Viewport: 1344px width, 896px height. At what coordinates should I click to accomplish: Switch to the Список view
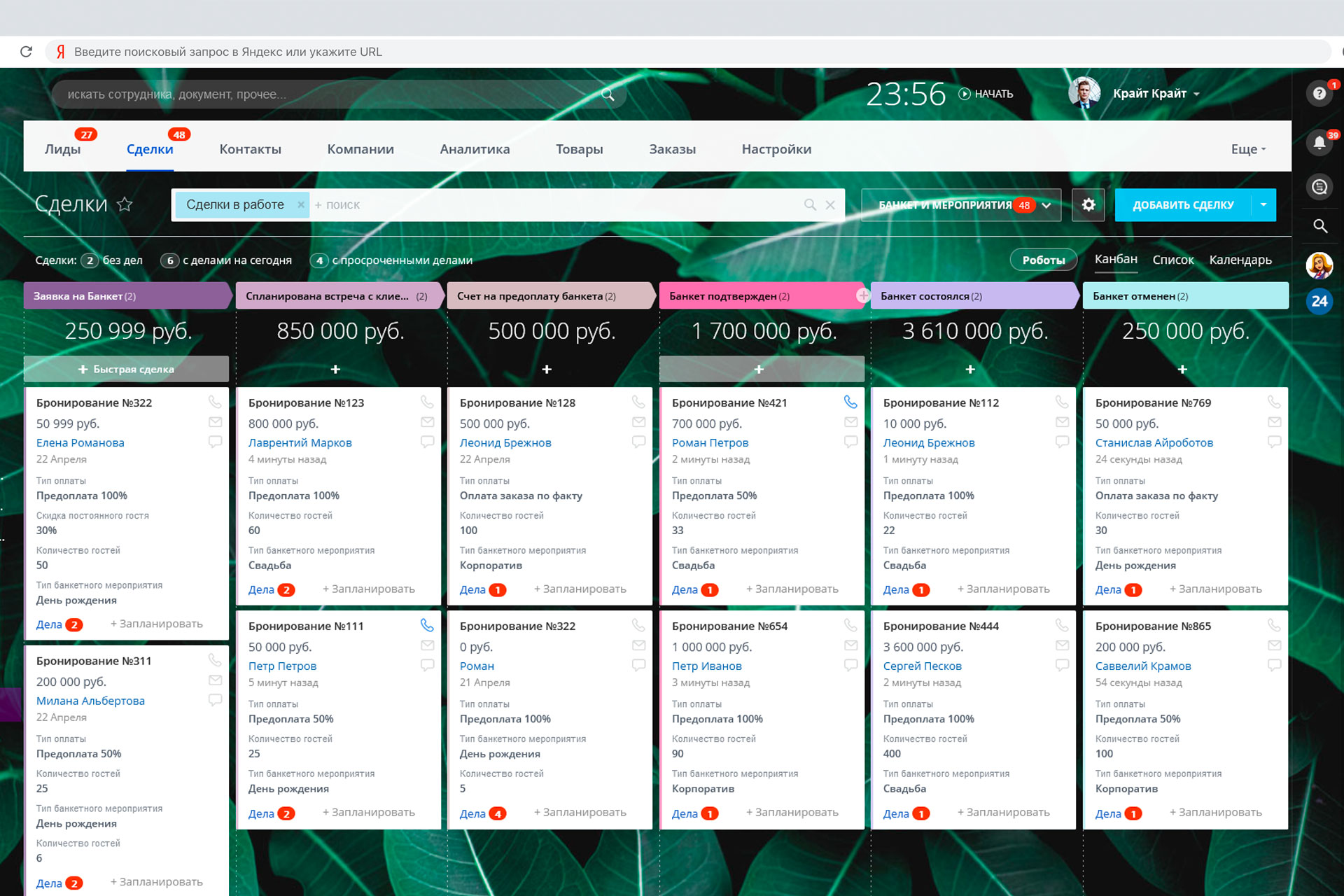[1172, 260]
